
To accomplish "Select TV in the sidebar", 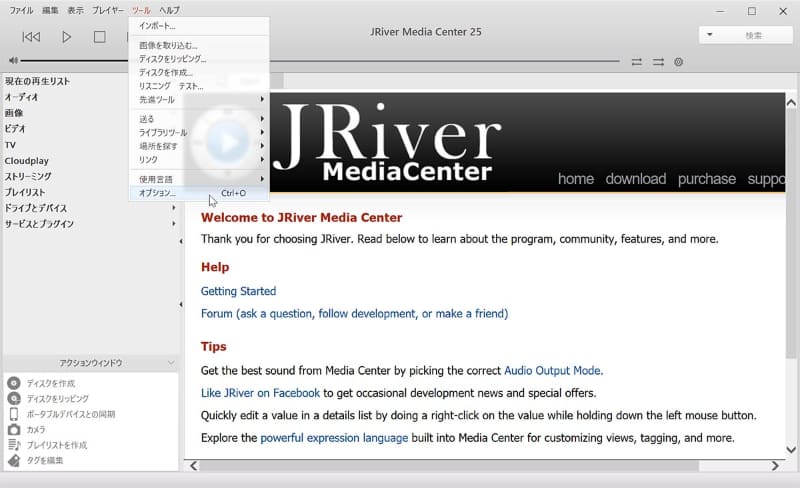I will point(10,145).
